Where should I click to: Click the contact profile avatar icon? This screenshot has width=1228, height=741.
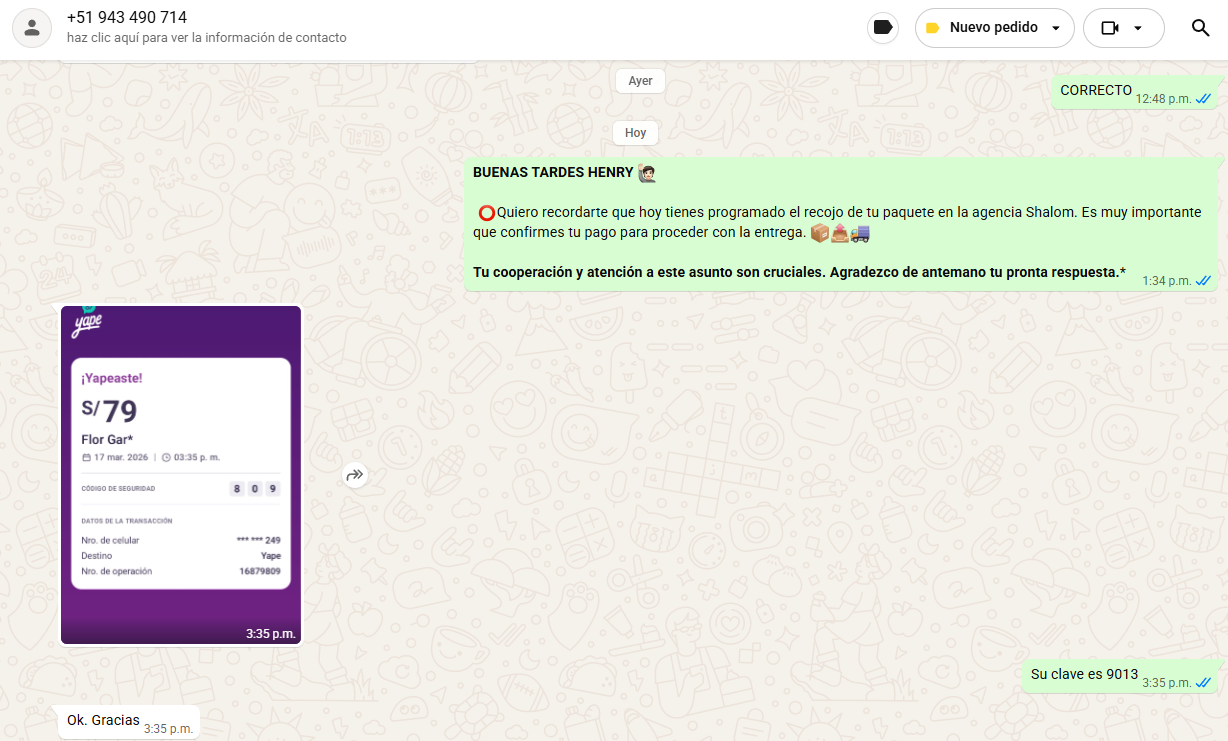click(32, 28)
